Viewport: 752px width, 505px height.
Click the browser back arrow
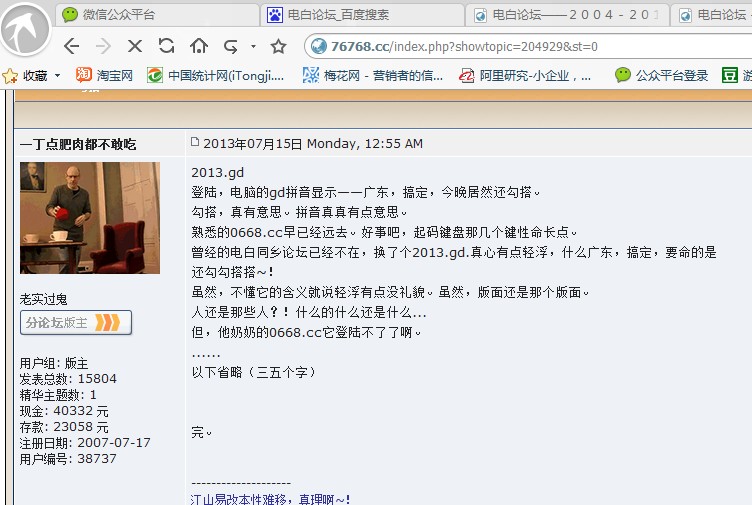(71, 46)
